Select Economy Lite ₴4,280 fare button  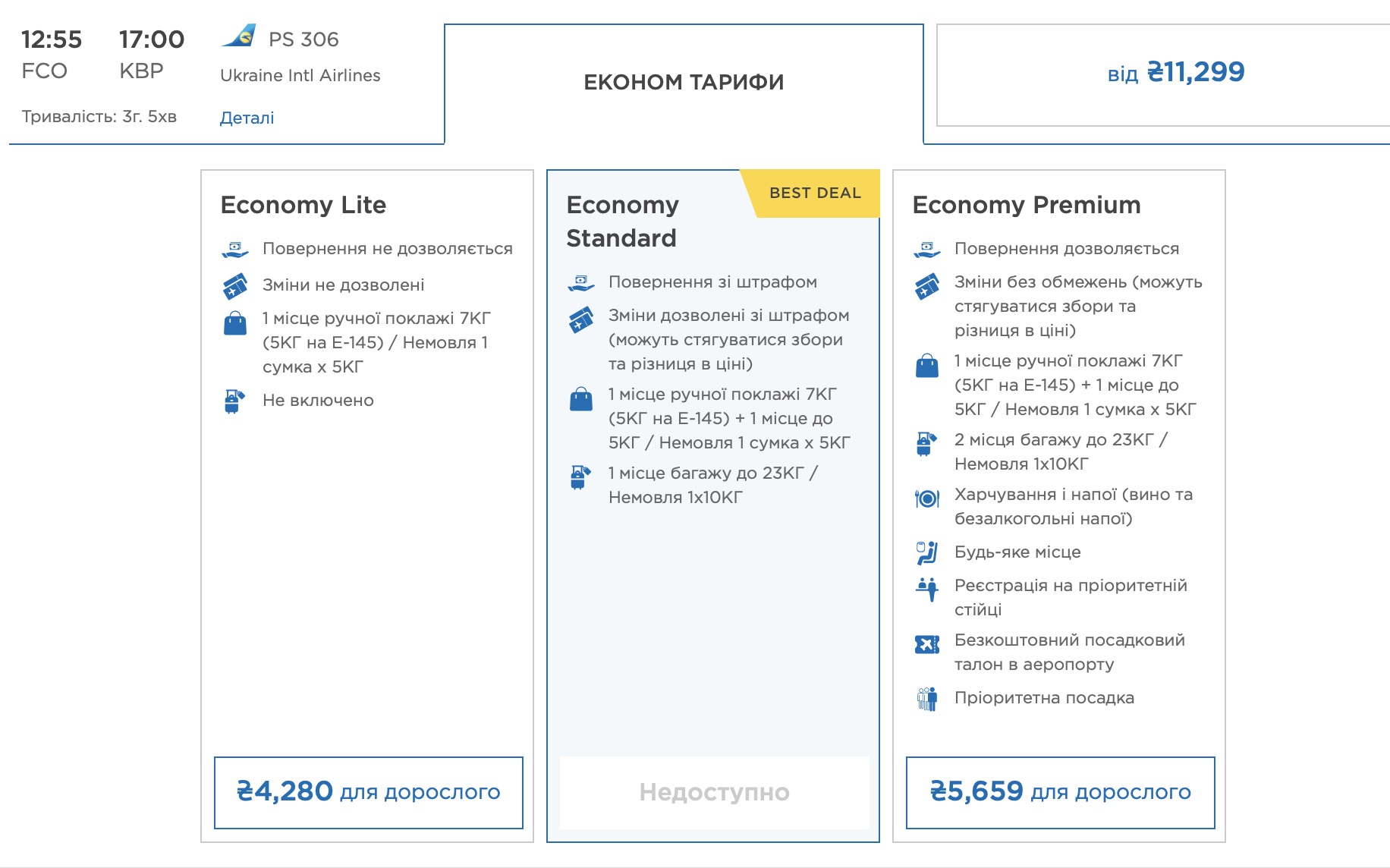tap(369, 792)
